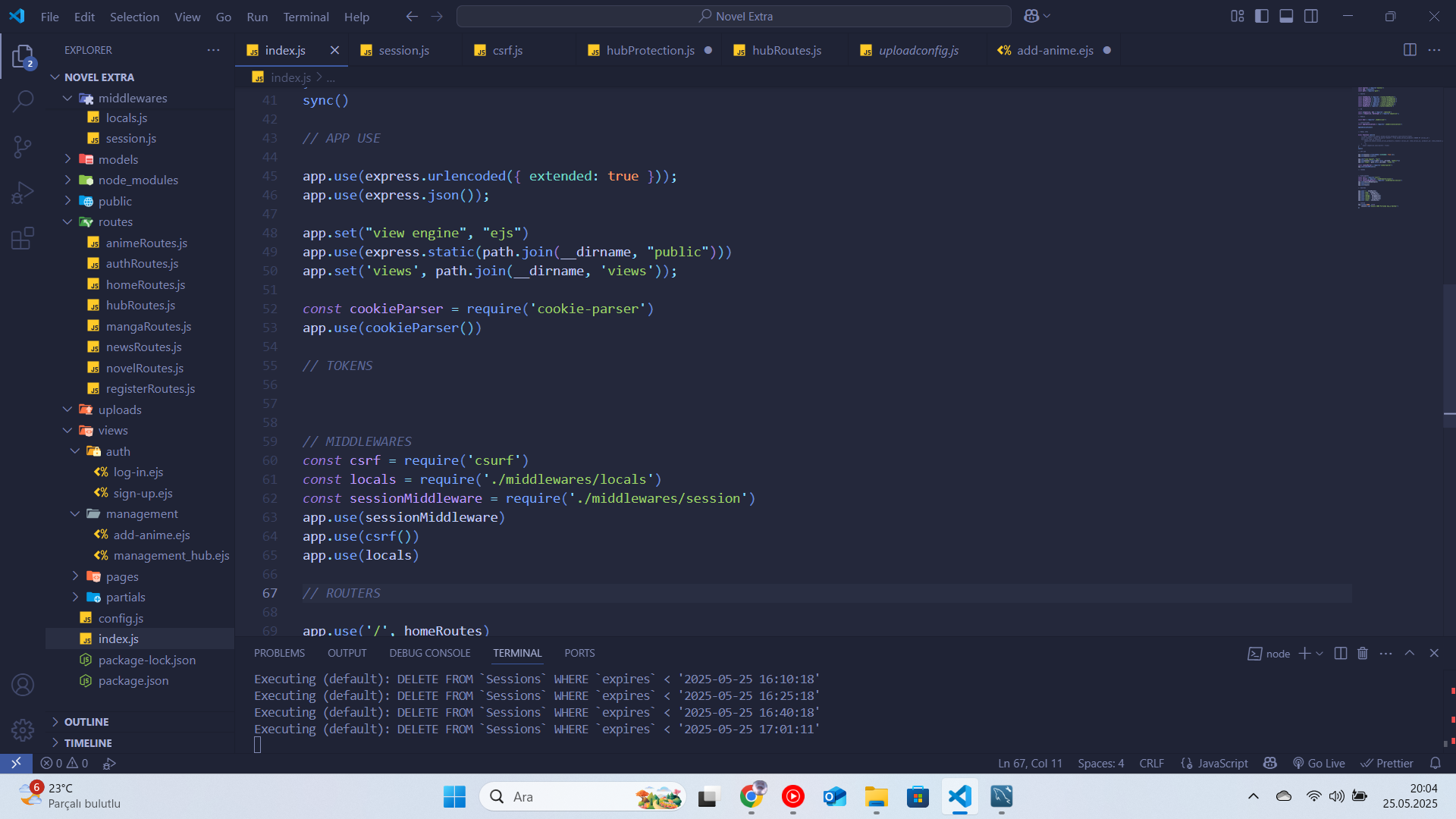
Task: Expand the OUTLINE section
Action: click(86, 722)
